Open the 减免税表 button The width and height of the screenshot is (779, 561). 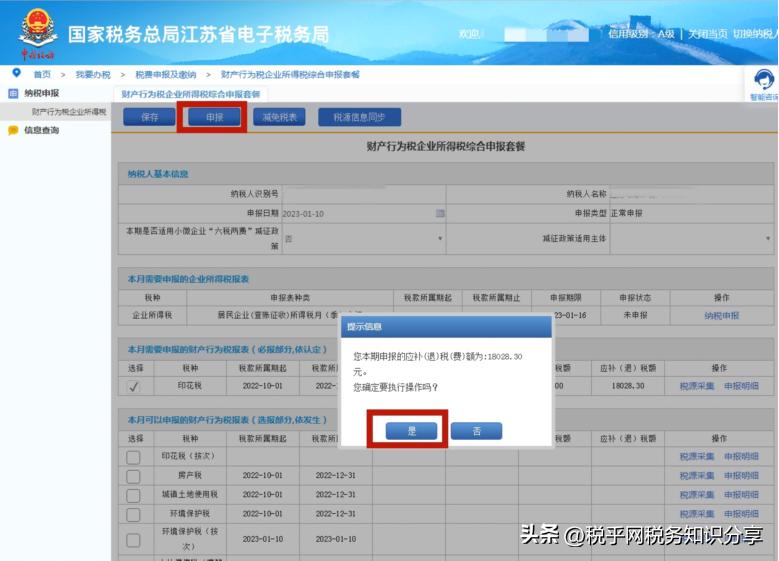pos(279,117)
